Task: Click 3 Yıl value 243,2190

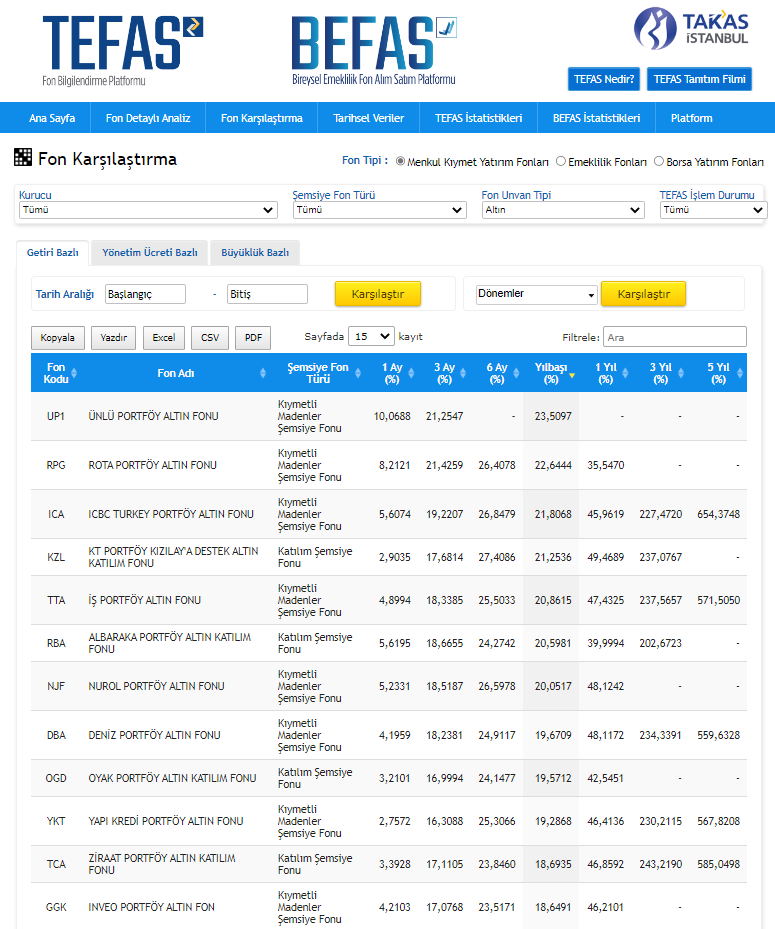Action: (x=661, y=864)
